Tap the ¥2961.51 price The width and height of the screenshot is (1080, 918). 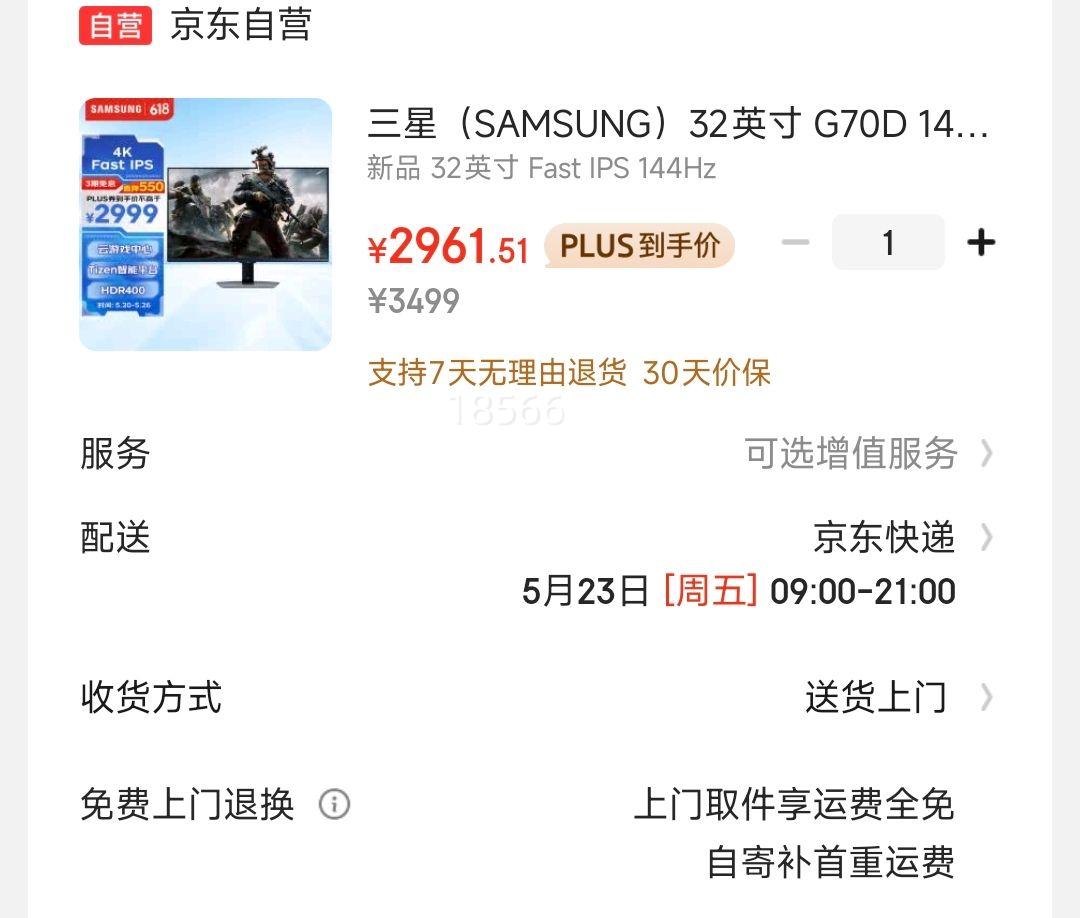pyautogui.click(x=448, y=247)
